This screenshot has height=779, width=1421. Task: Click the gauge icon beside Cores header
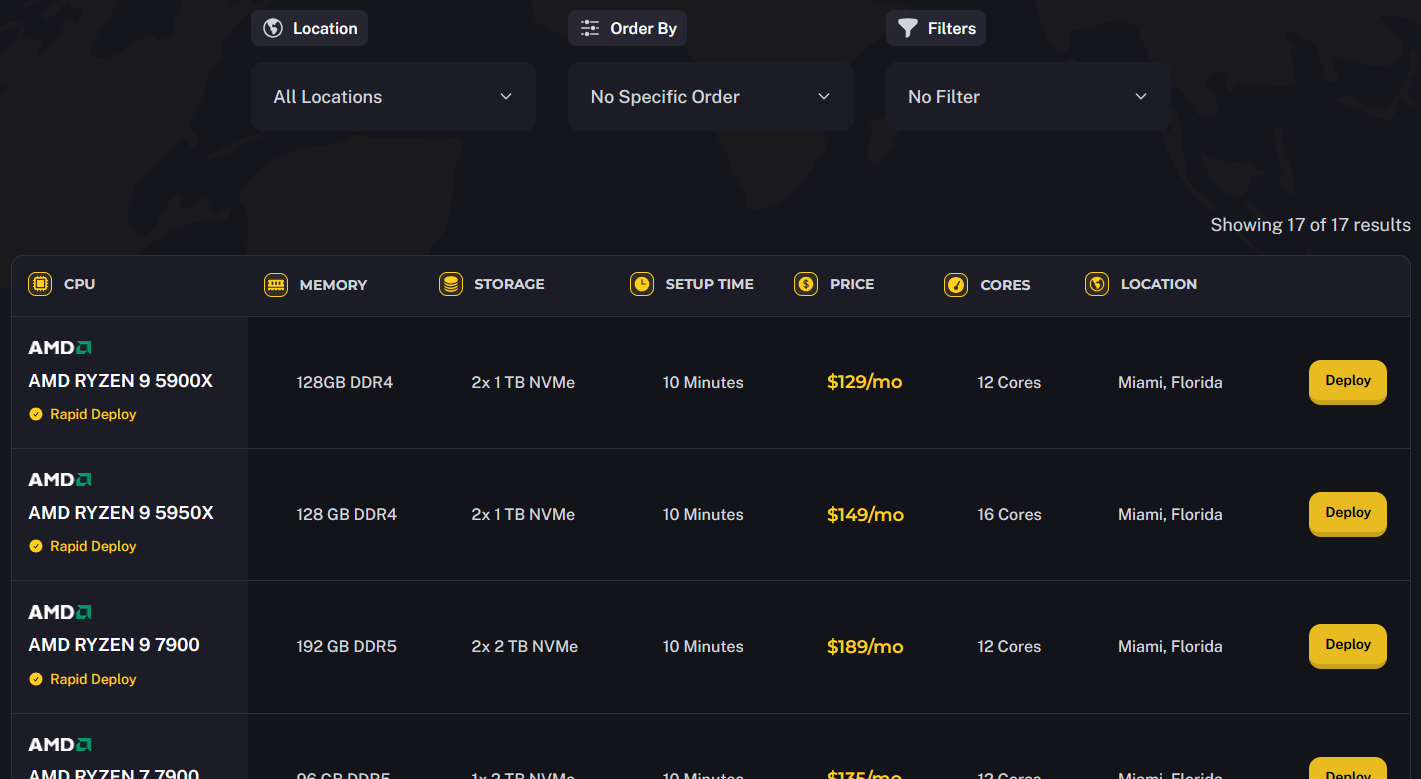(956, 285)
